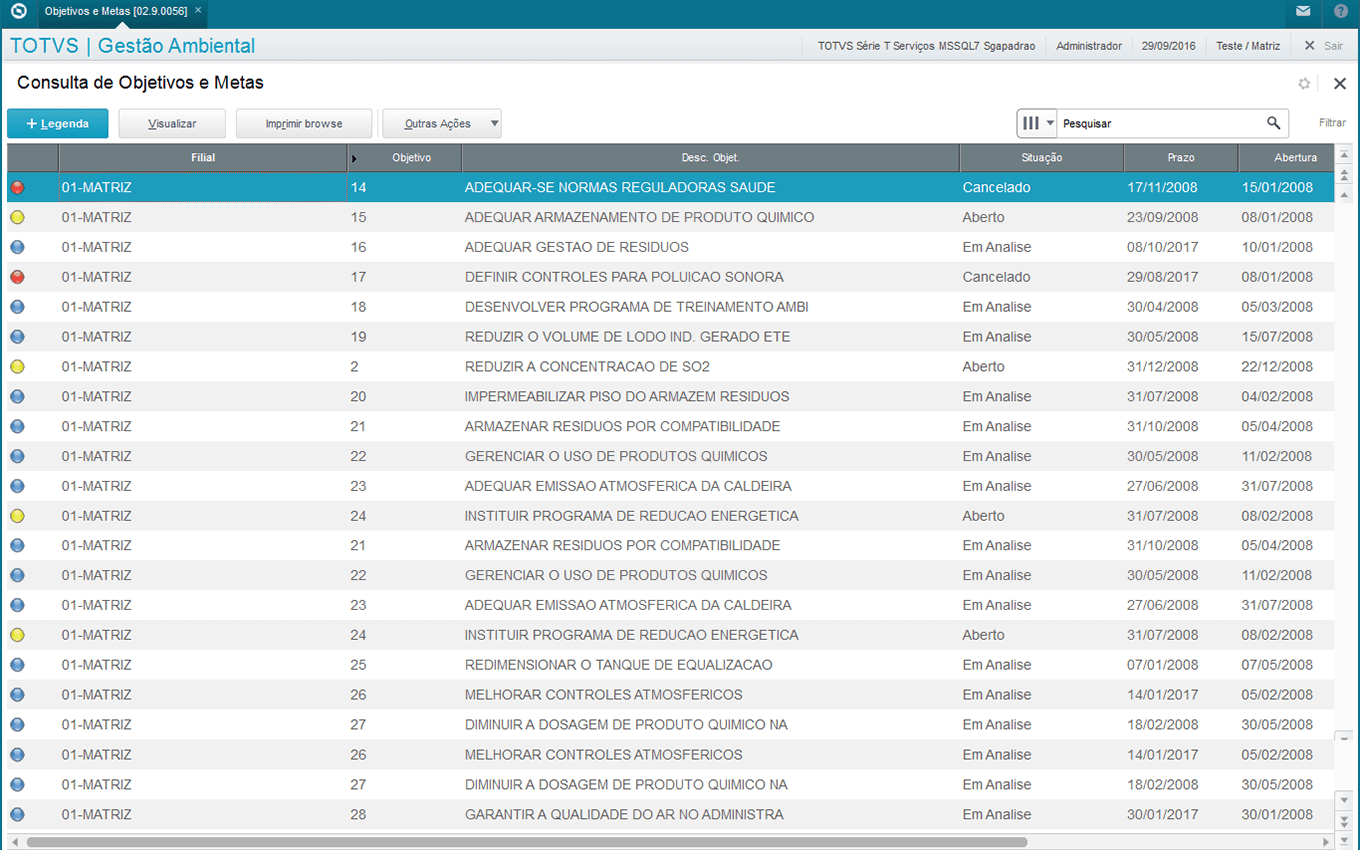Click the help question mark icon
This screenshot has height=850, width=1360.
click(x=1341, y=12)
